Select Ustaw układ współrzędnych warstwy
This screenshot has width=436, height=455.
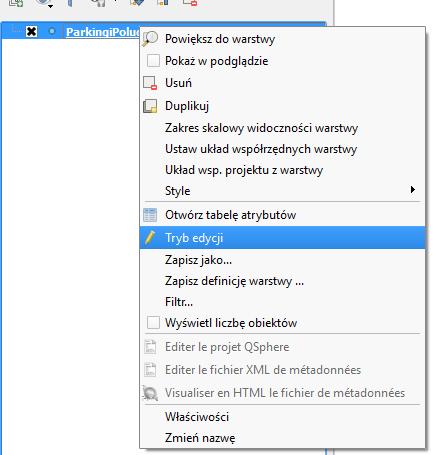(x=261, y=149)
